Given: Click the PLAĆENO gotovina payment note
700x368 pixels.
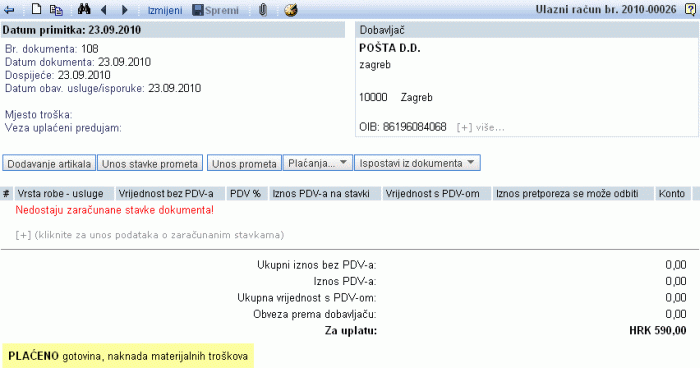Looking at the screenshot, I should coord(128,356).
